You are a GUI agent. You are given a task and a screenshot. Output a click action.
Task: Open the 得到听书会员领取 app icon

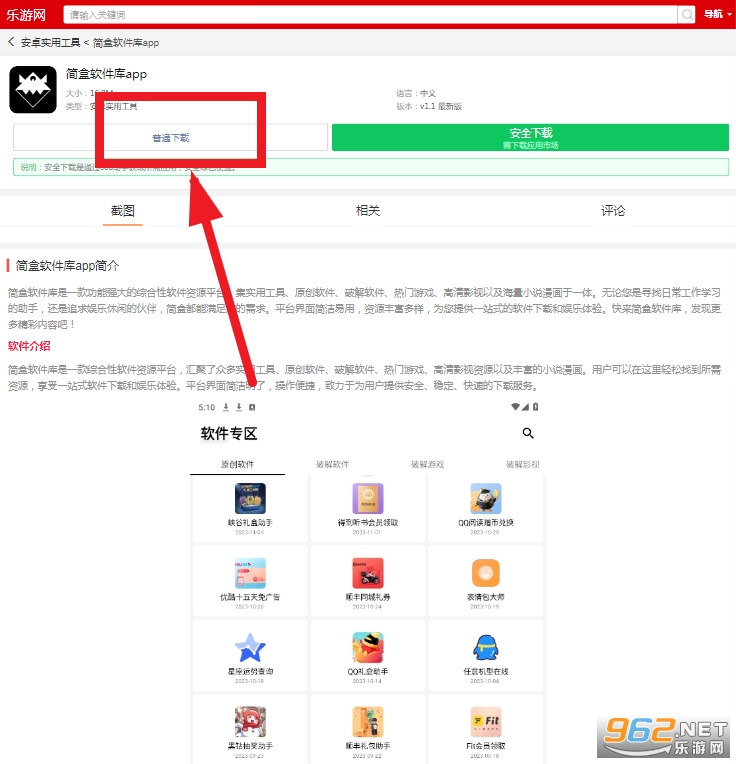[368, 498]
